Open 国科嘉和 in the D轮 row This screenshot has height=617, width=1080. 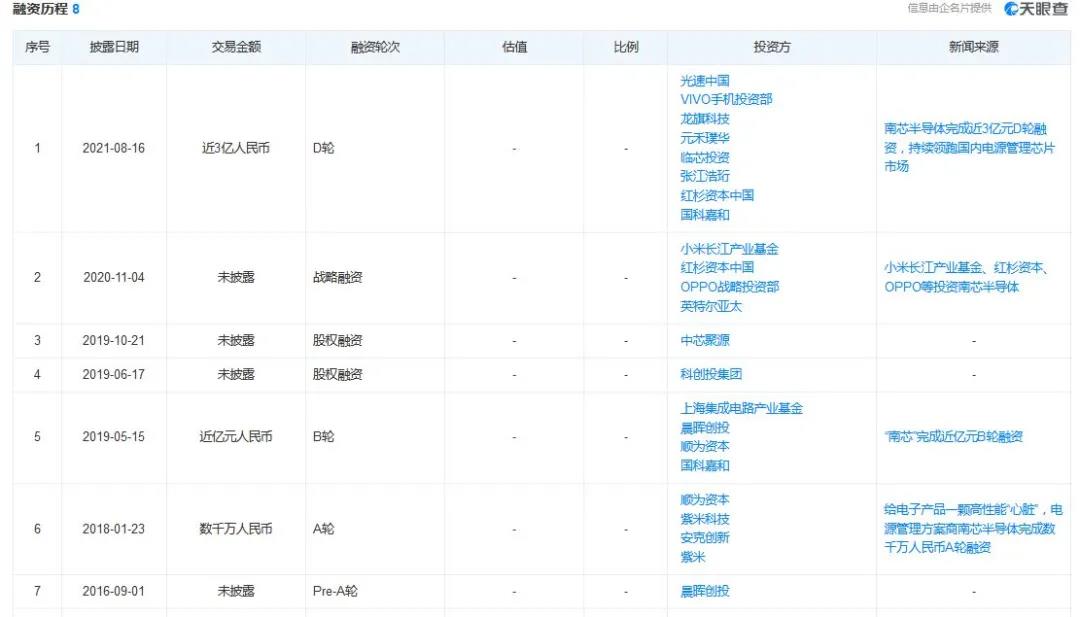[x=705, y=215]
